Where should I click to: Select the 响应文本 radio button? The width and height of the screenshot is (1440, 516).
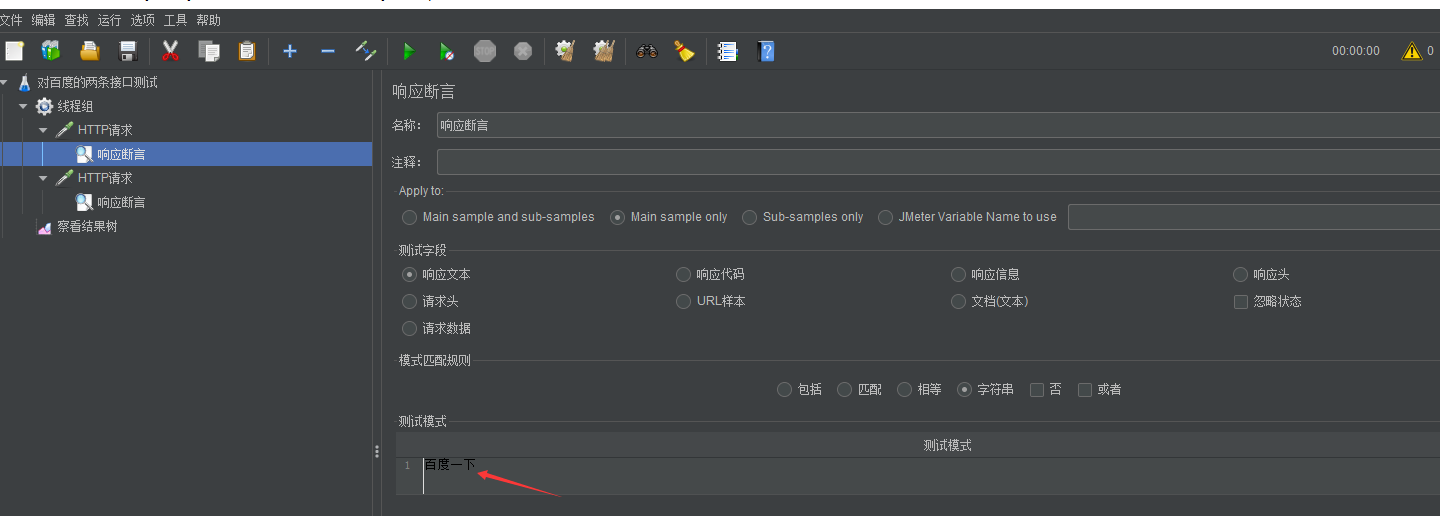(x=409, y=274)
